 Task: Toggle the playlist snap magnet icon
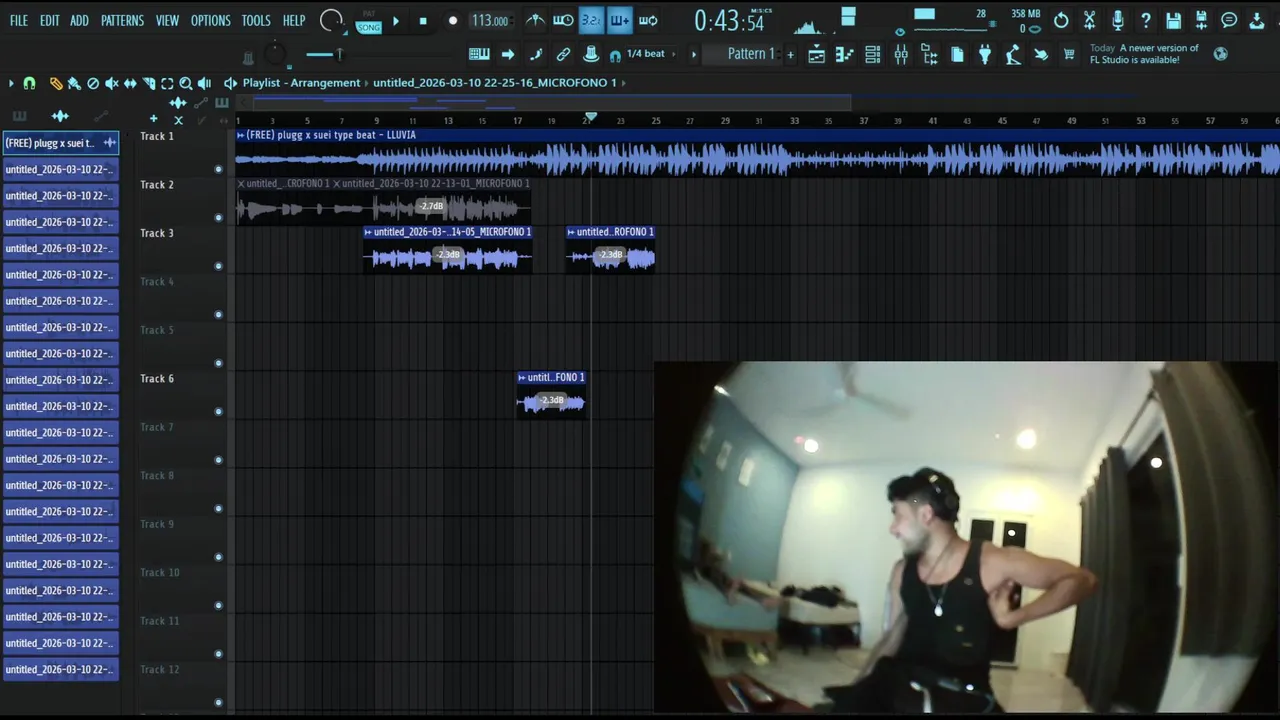click(29, 83)
